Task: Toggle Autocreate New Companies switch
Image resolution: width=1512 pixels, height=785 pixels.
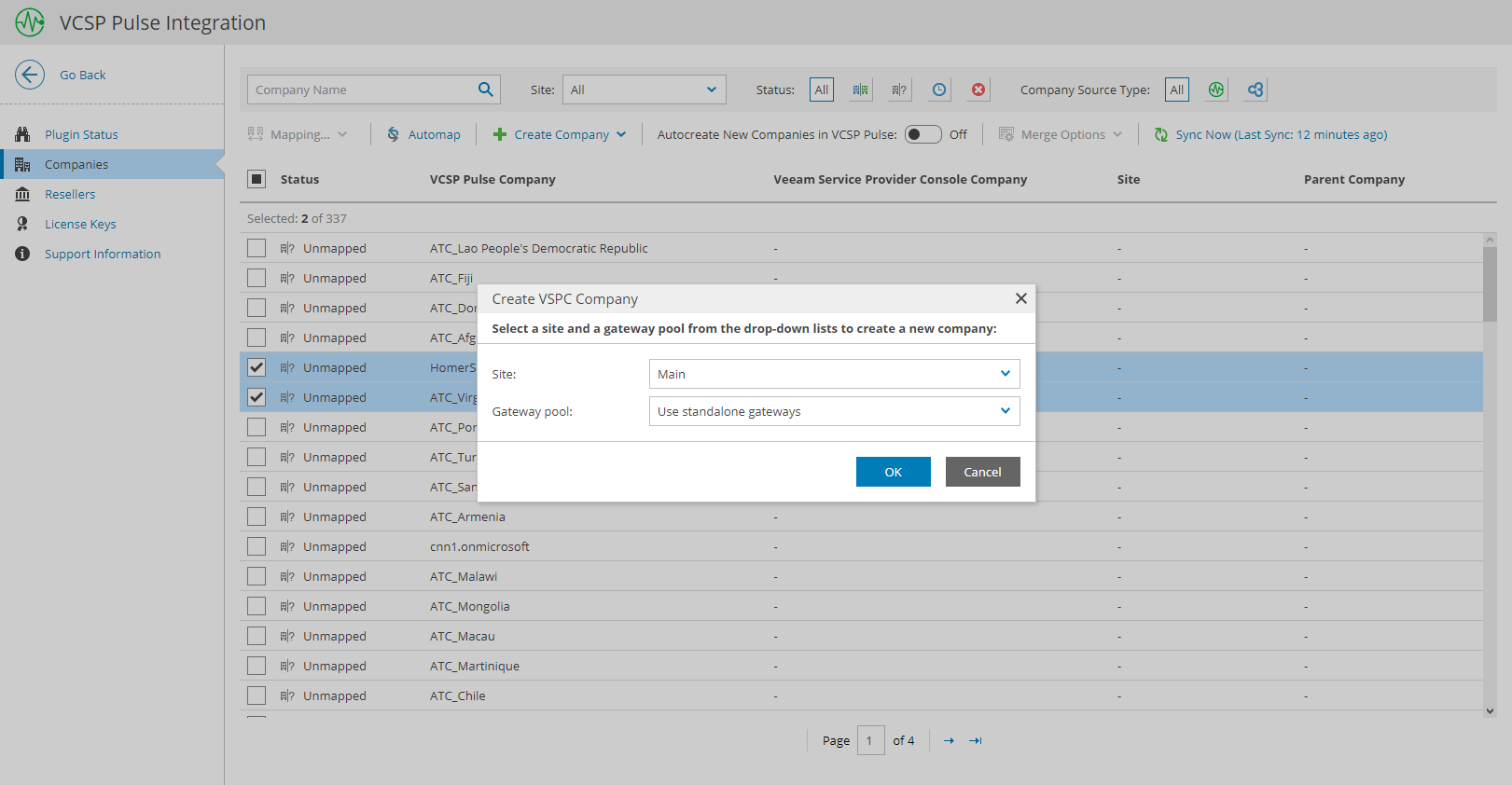Action: tap(923, 134)
